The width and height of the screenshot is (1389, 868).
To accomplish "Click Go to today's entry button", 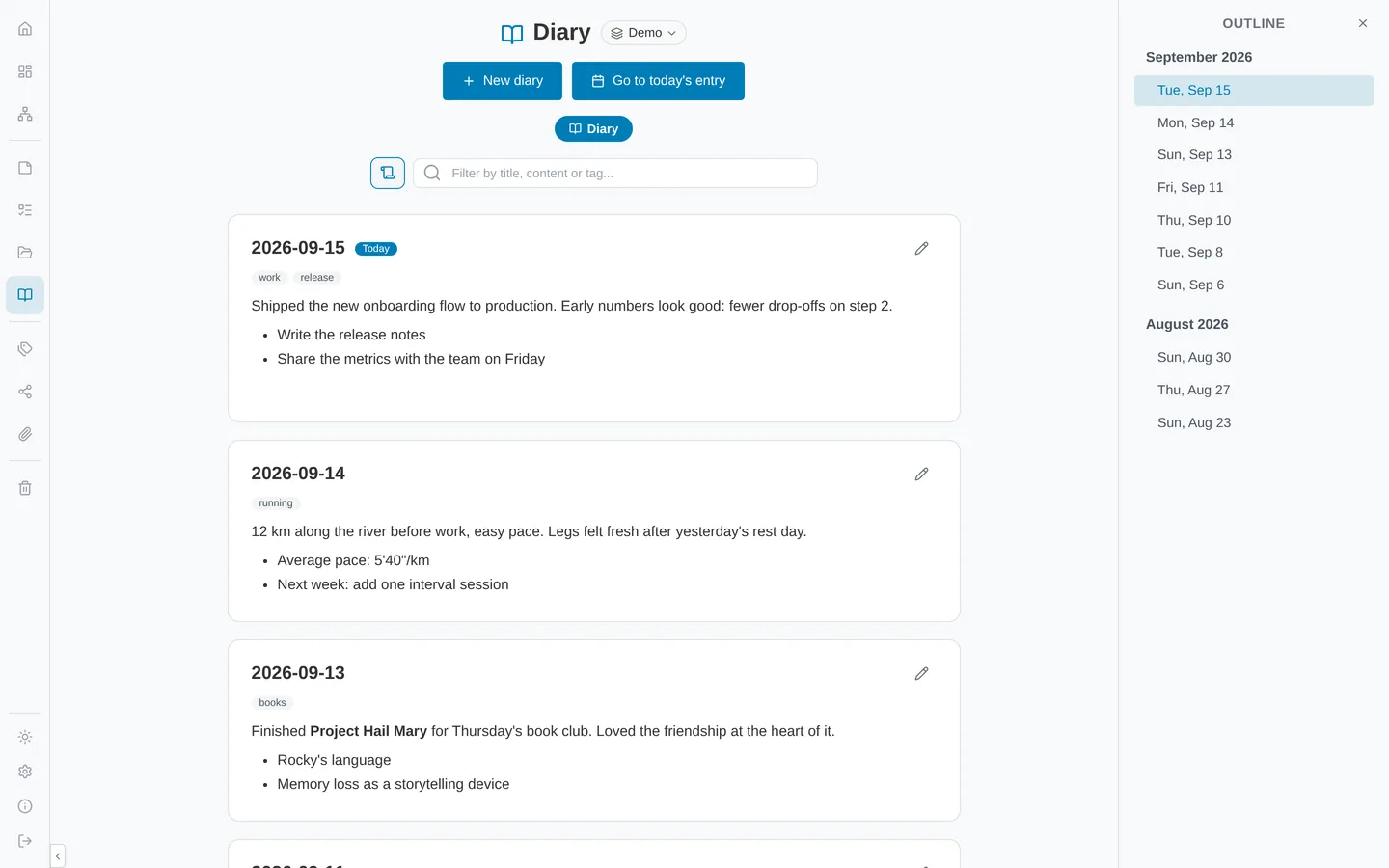I will [x=658, y=81].
